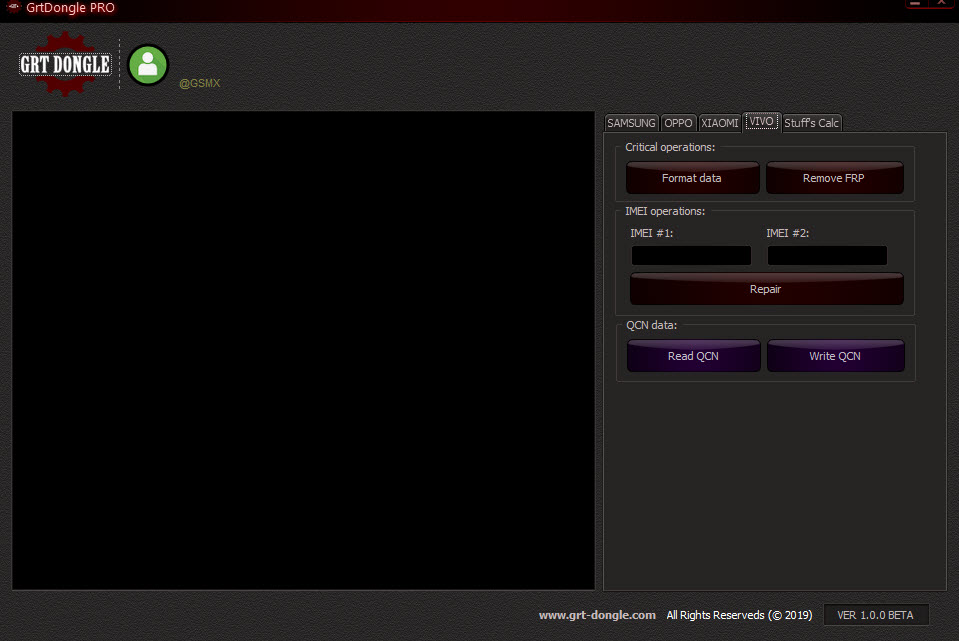Click the IMEI operations label
Viewport: 959px width, 641px height.
[x=665, y=211]
